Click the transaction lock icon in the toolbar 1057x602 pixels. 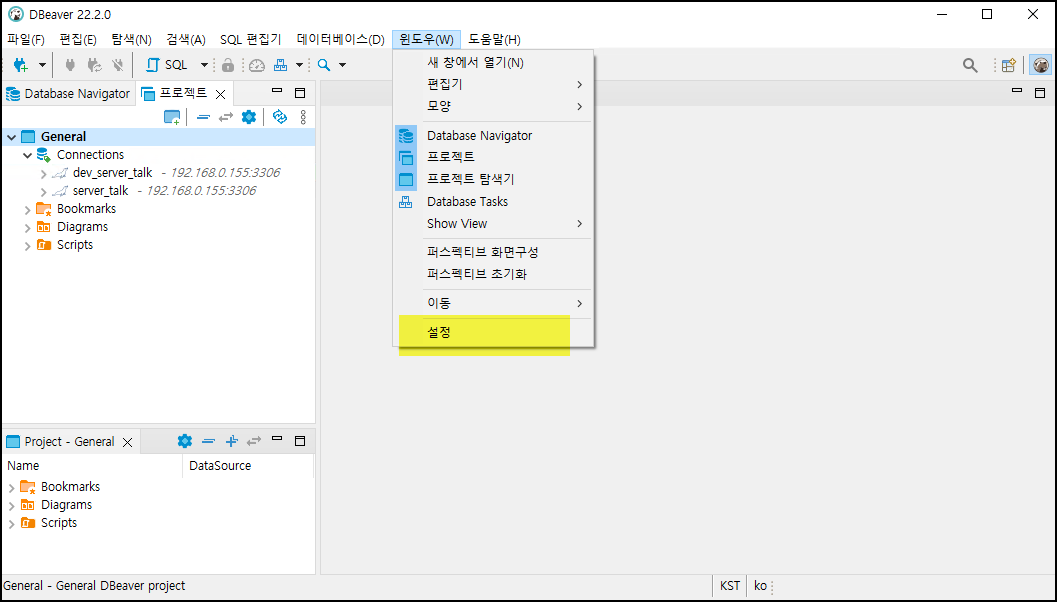pos(228,65)
